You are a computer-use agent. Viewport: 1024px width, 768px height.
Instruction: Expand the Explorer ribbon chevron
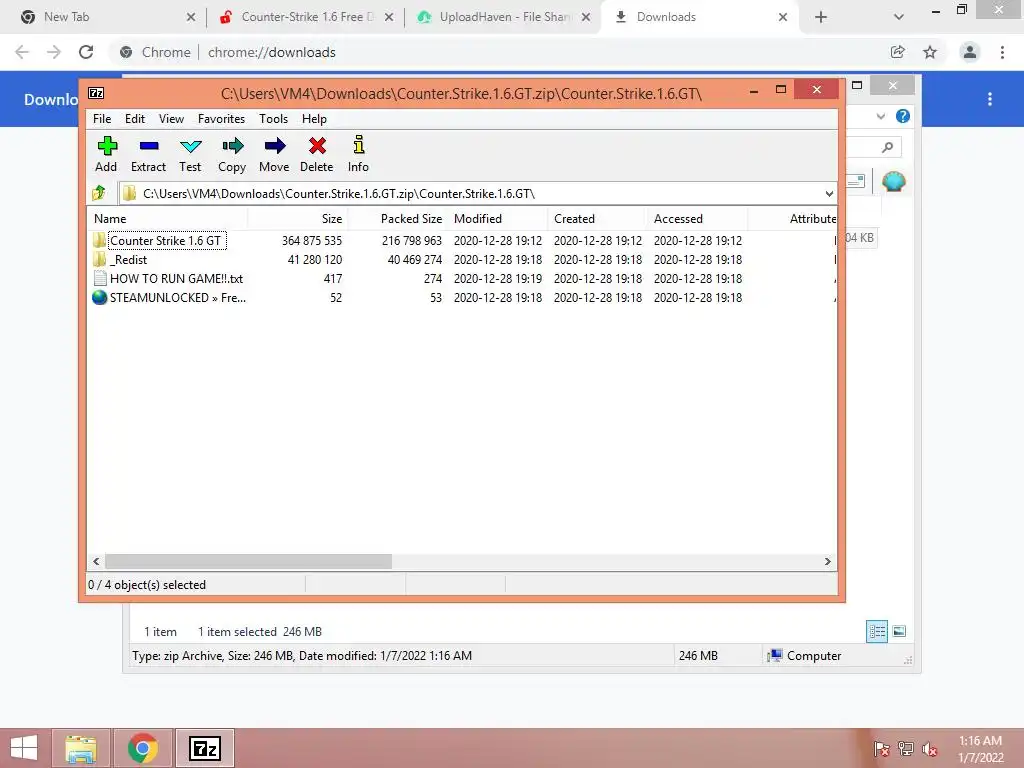coord(881,116)
